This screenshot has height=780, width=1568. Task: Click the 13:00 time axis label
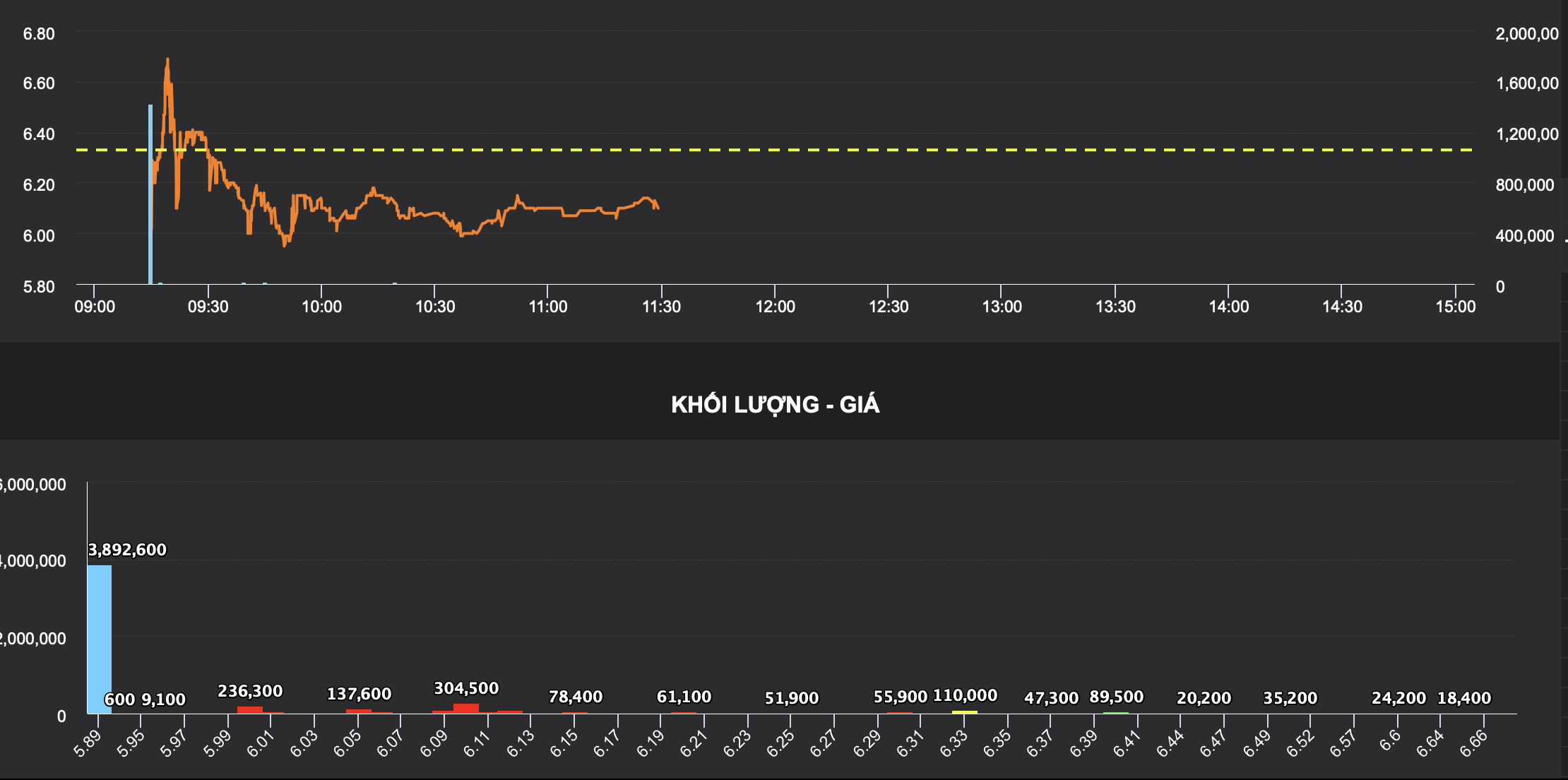[x=1002, y=307]
